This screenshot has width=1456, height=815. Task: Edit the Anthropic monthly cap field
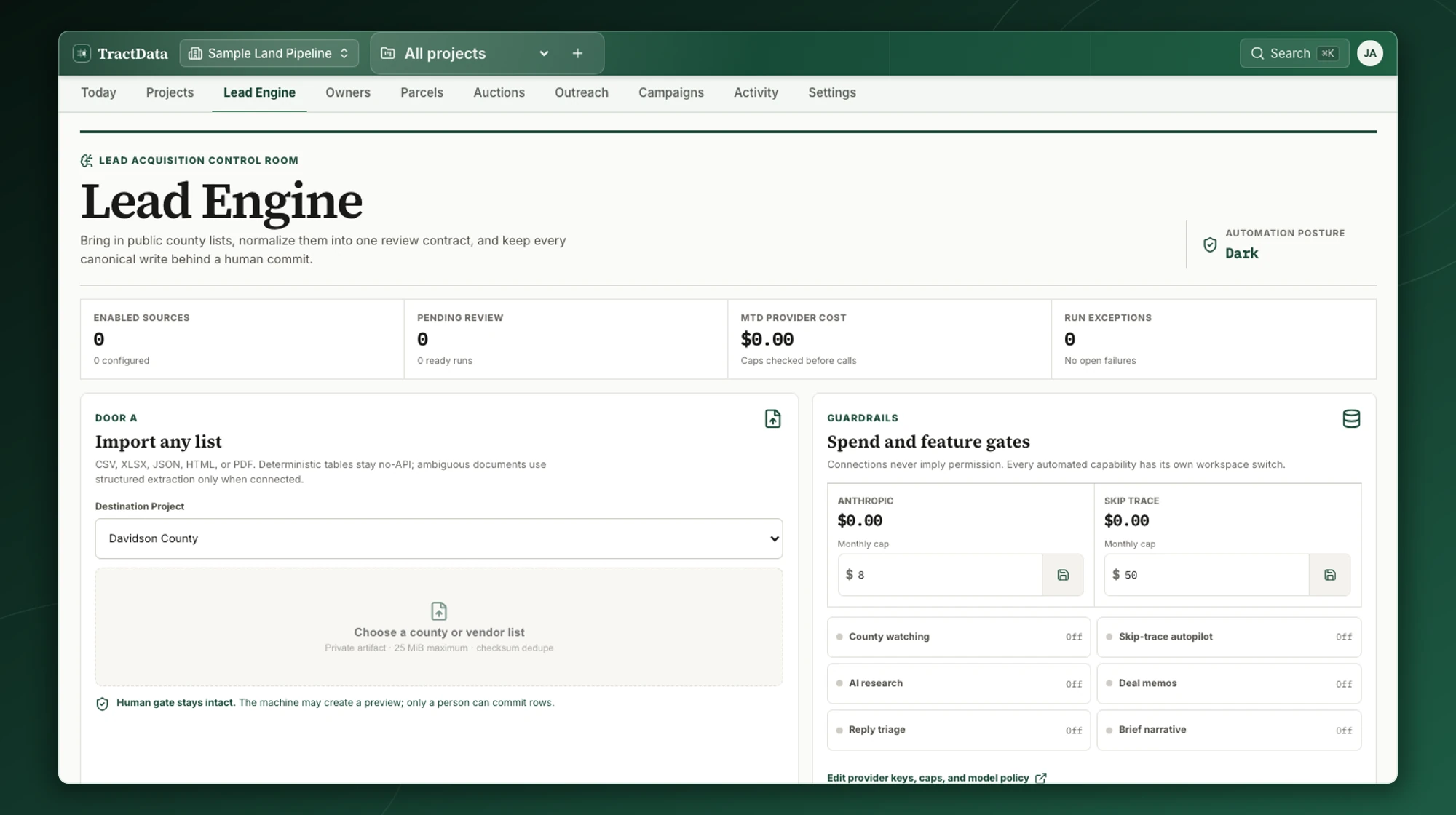940,575
